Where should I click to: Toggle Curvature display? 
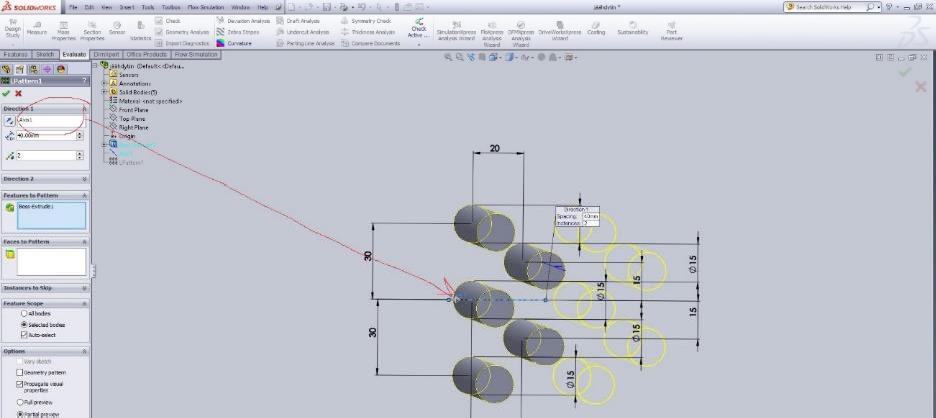coord(234,43)
